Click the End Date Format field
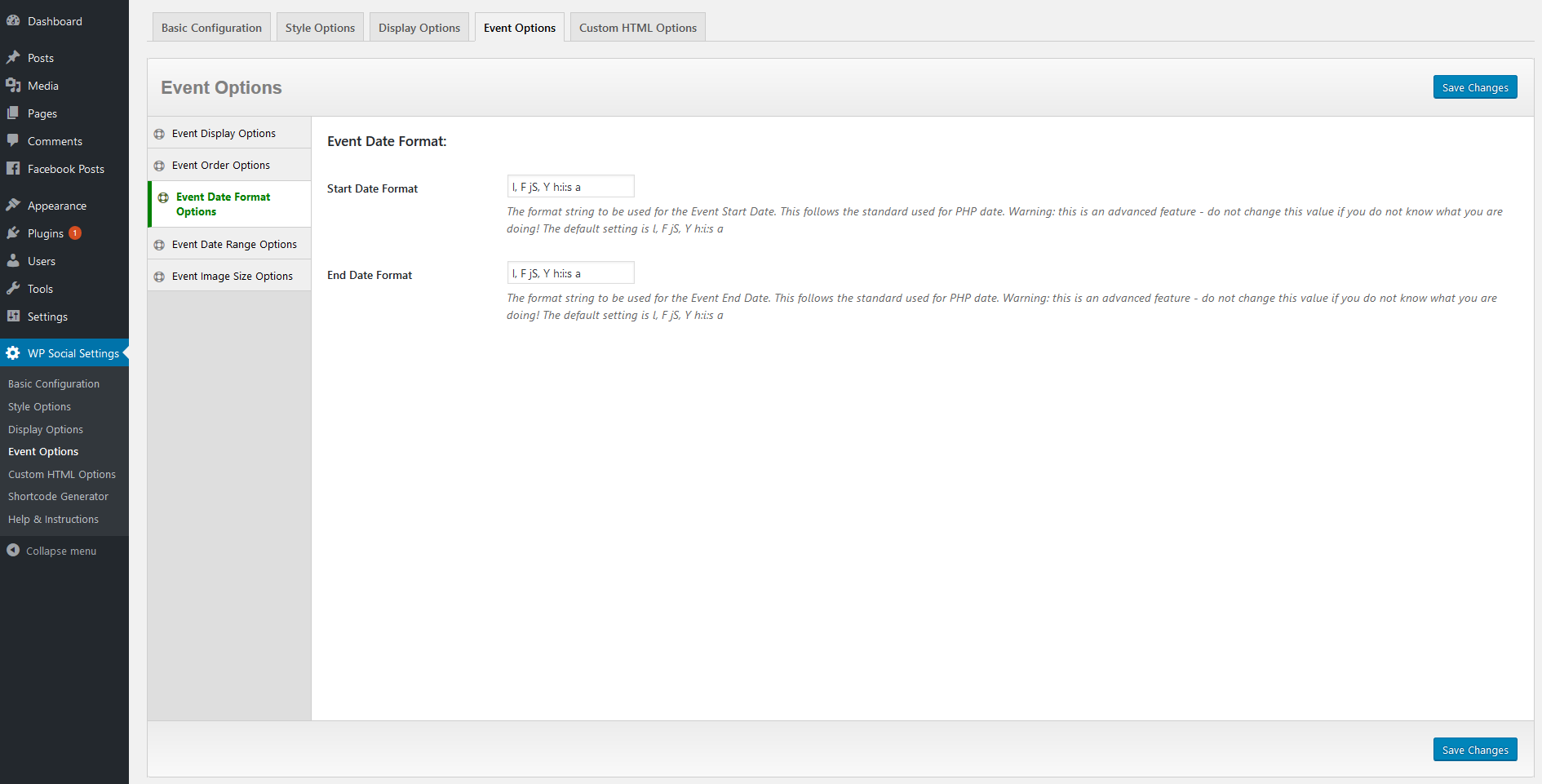1542x784 pixels. coord(570,273)
